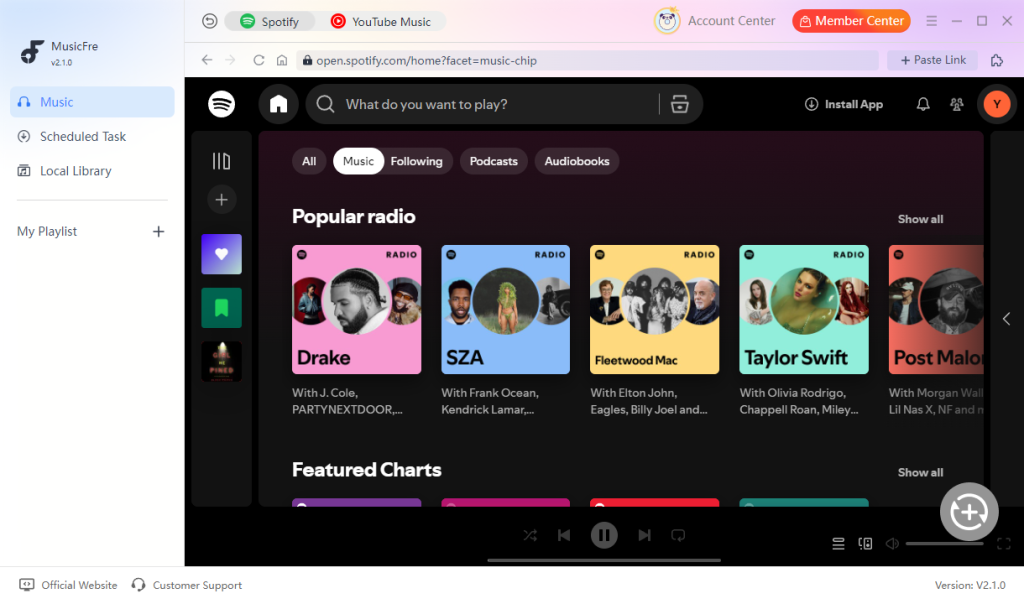Select the All filter chip
The height and width of the screenshot is (604, 1024).
pos(309,161)
